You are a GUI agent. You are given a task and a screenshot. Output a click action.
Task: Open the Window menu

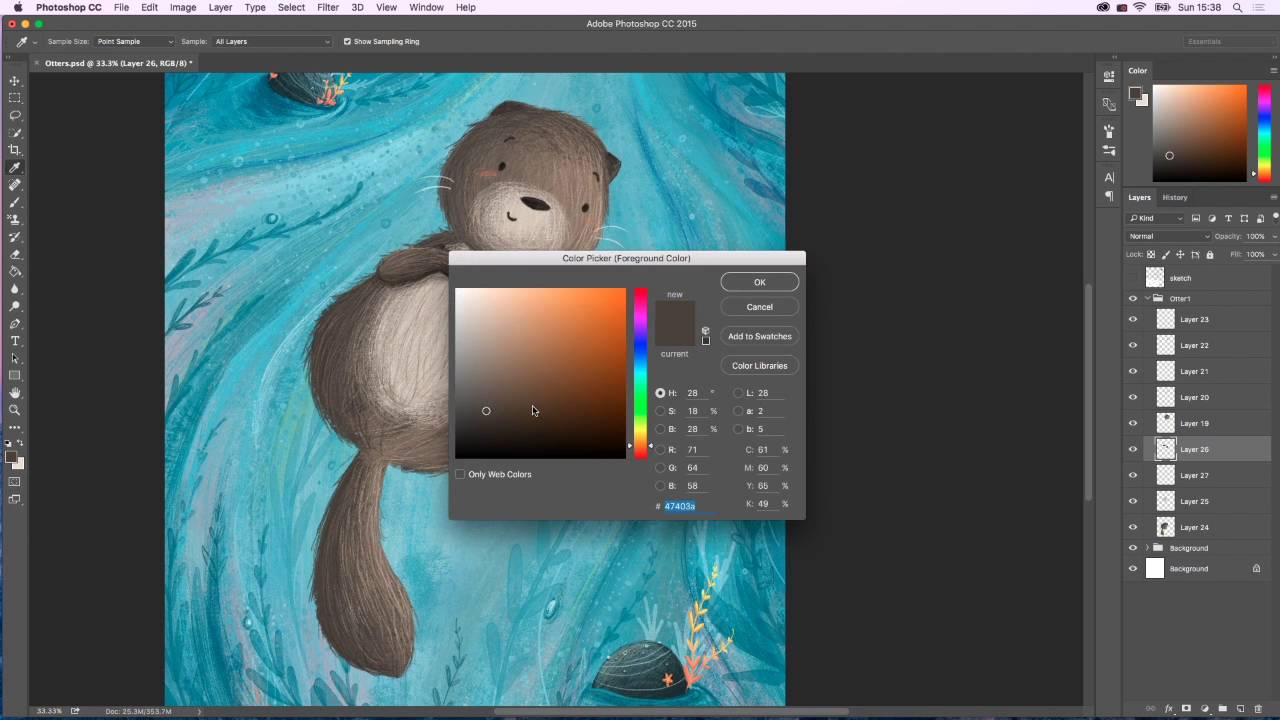point(426,7)
